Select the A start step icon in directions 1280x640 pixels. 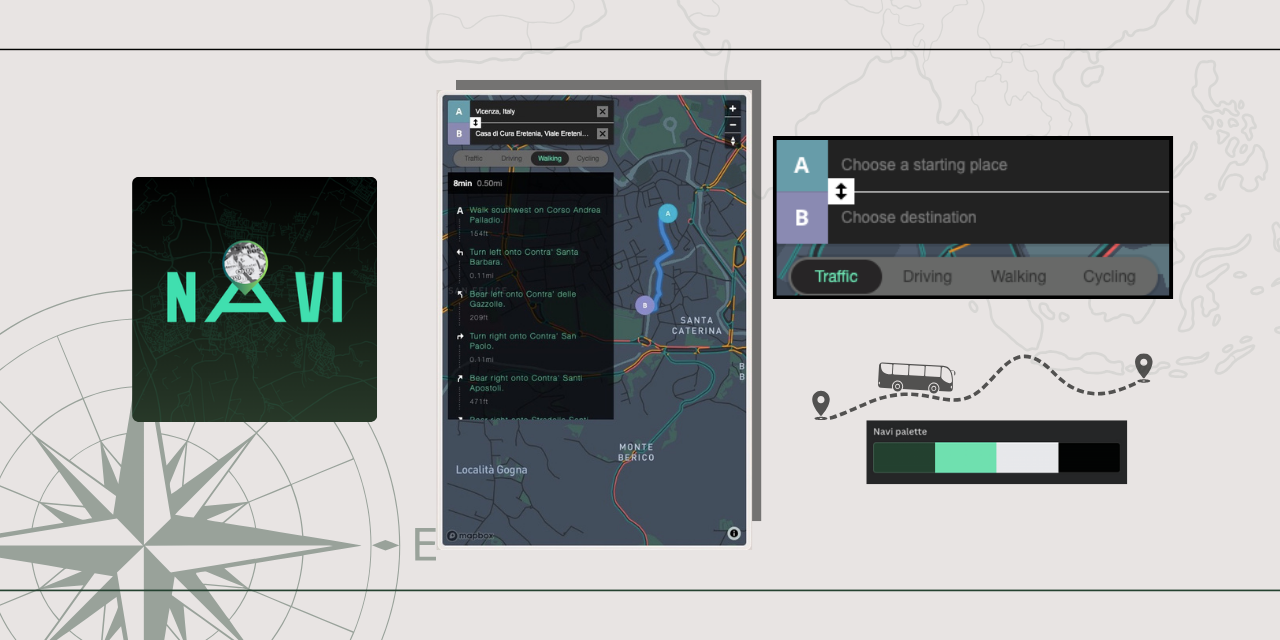coord(460,211)
